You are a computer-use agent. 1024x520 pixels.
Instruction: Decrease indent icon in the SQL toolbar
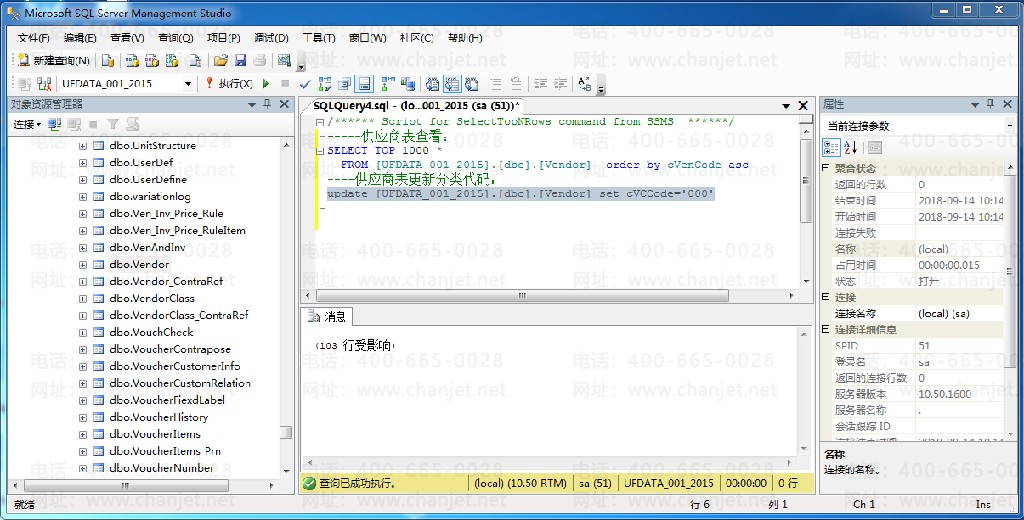tap(540, 84)
